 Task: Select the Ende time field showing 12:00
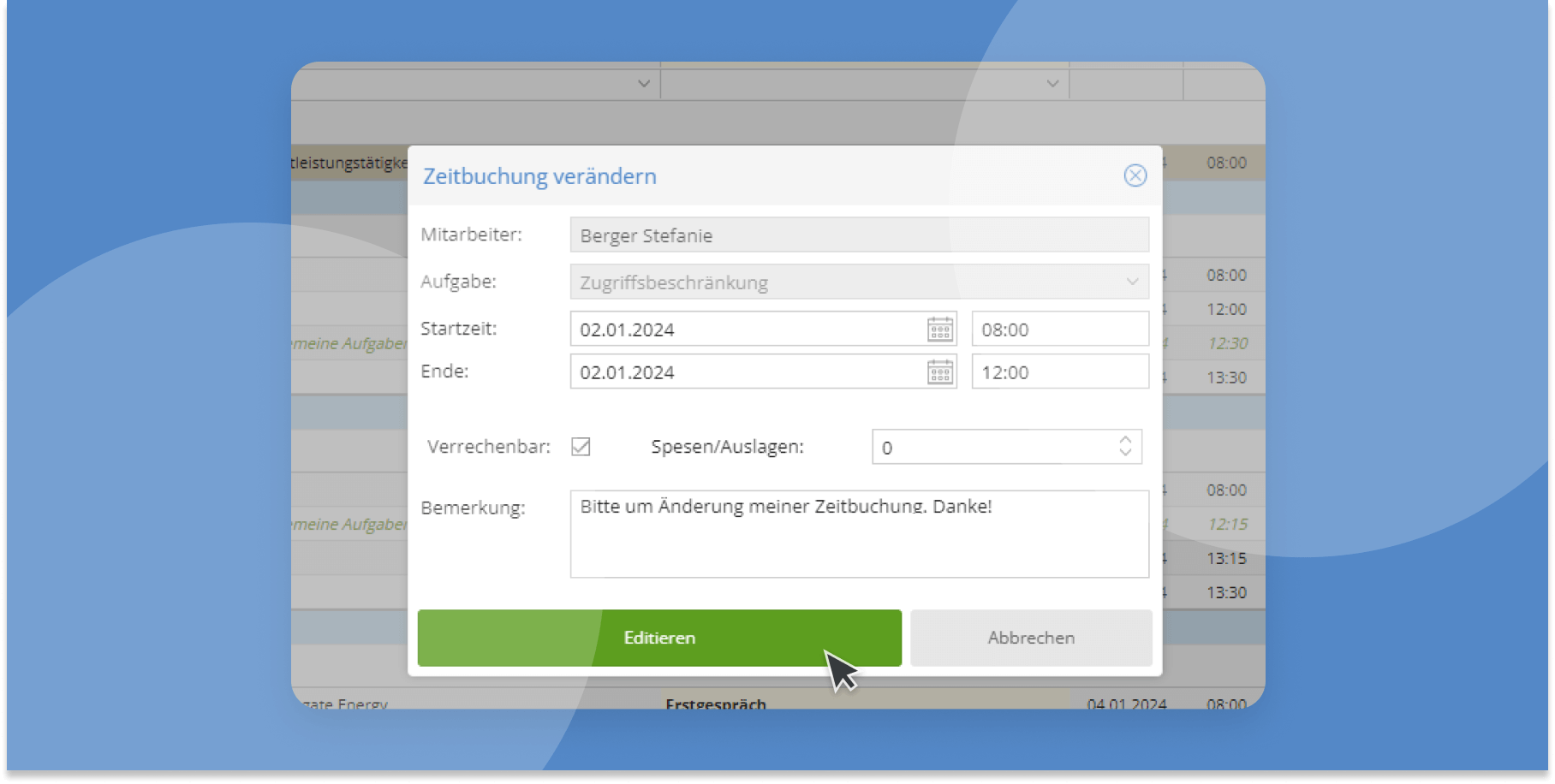pos(1059,372)
